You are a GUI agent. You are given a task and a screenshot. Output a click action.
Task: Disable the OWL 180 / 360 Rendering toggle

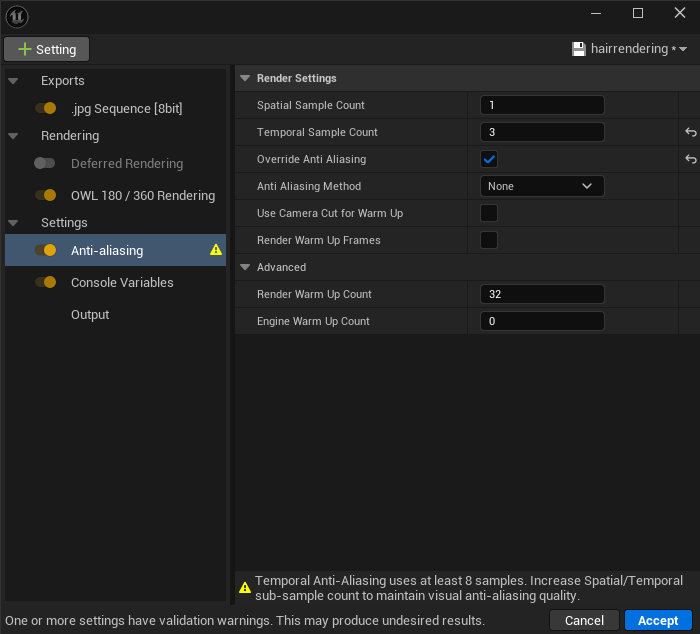pyautogui.click(x=45, y=195)
